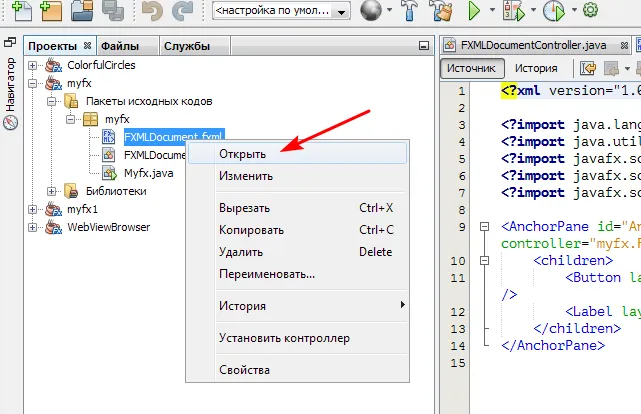This screenshot has height=414, width=641.
Task: Run the project with green play icon
Action: (474, 10)
